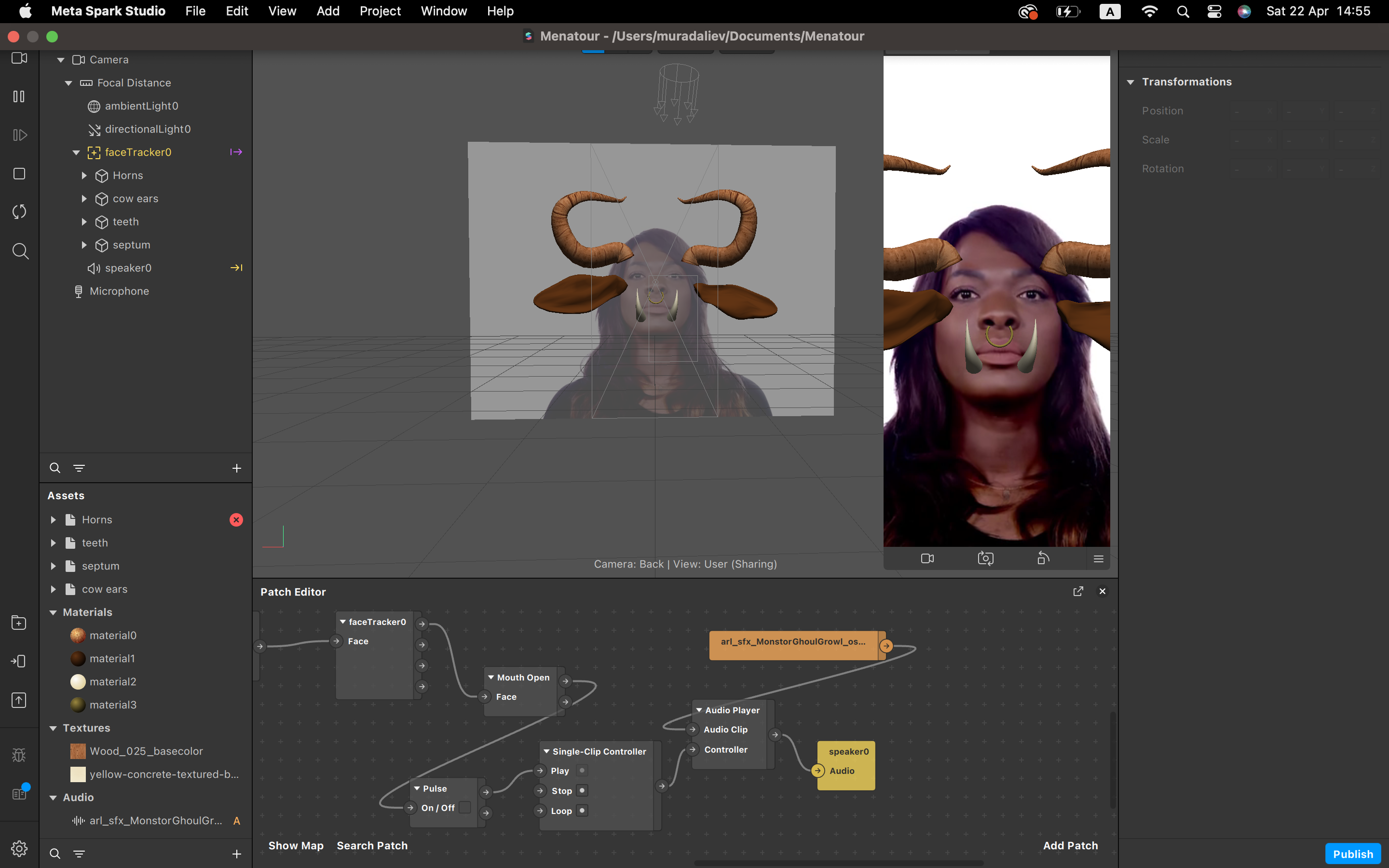The width and height of the screenshot is (1389, 868).
Task: Toggle the Play input on Single-Clip Controller
Action: coord(582,771)
